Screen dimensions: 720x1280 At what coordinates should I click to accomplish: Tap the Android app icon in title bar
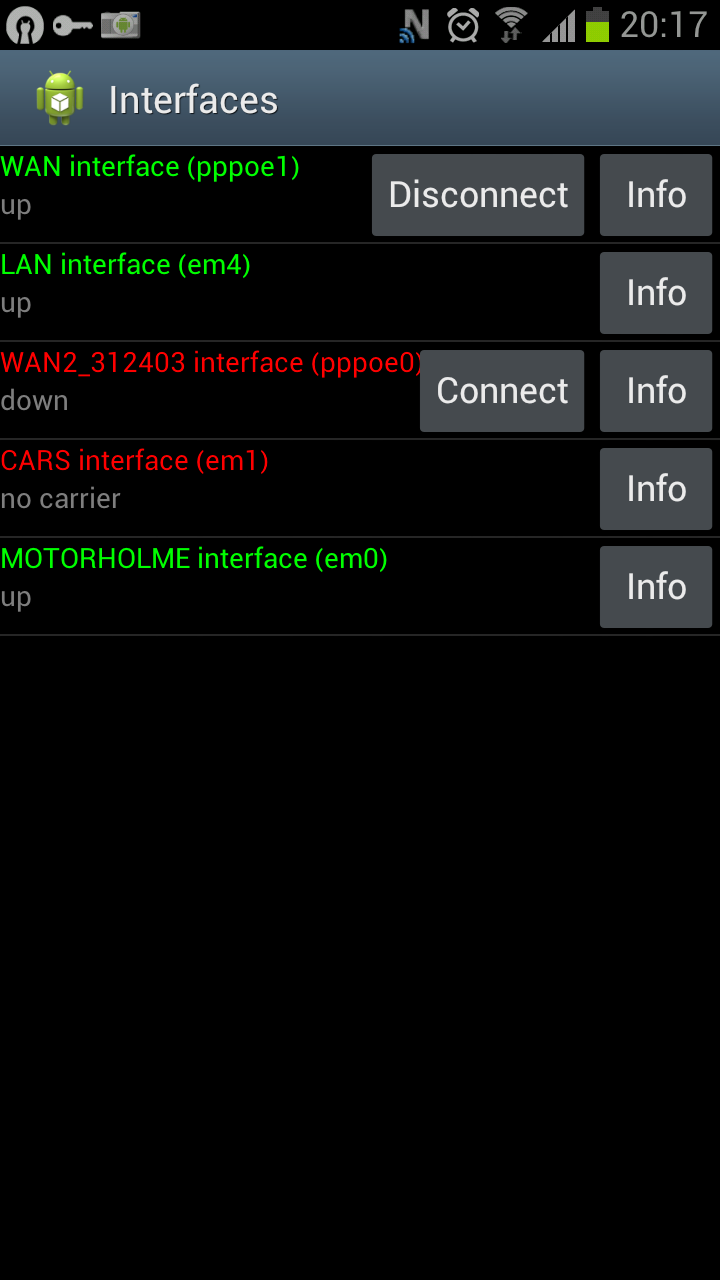click(x=60, y=99)
